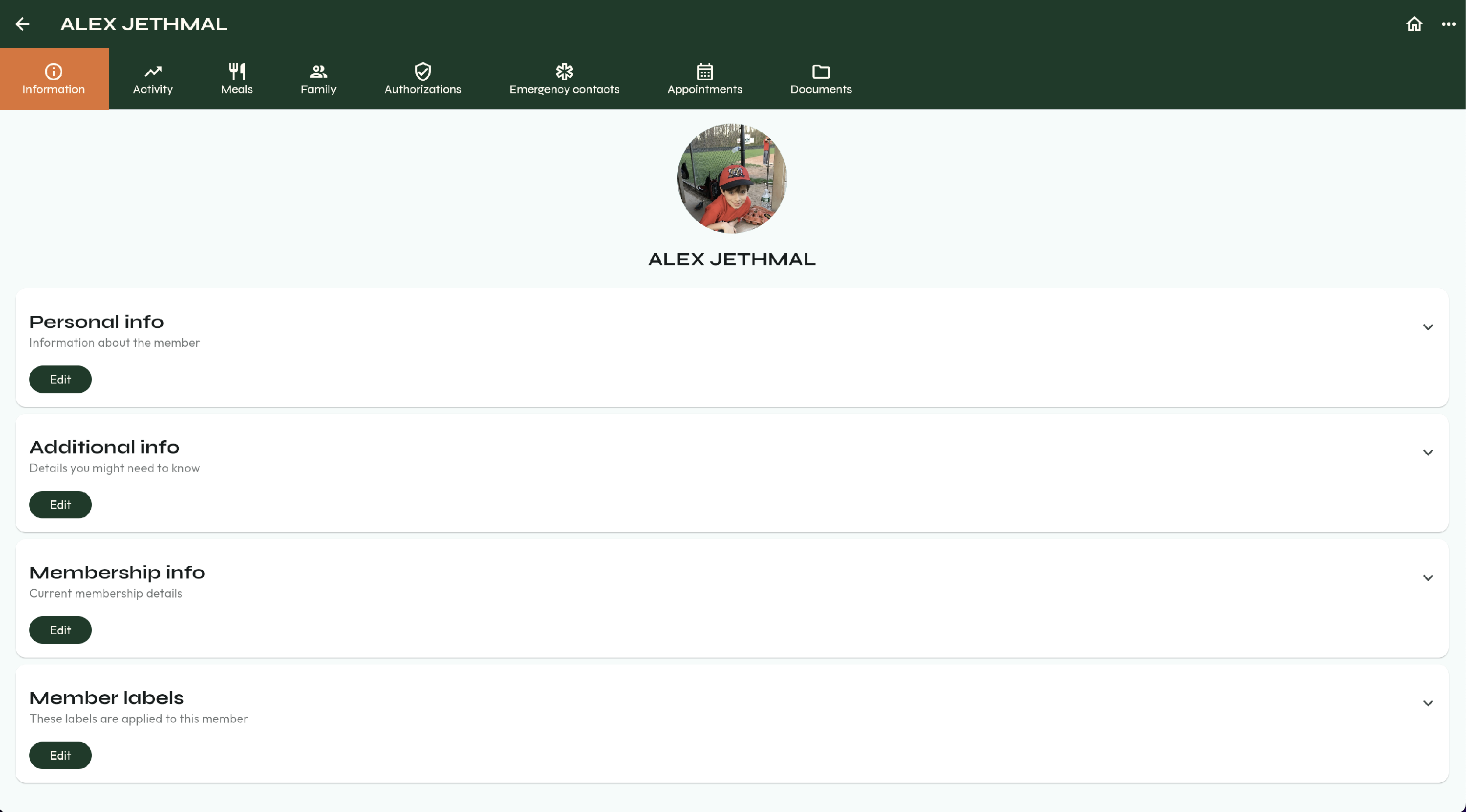This screenshot has height=812, width=1466.
Task: Edit the Membership info section
Action: tap(60, 630)
